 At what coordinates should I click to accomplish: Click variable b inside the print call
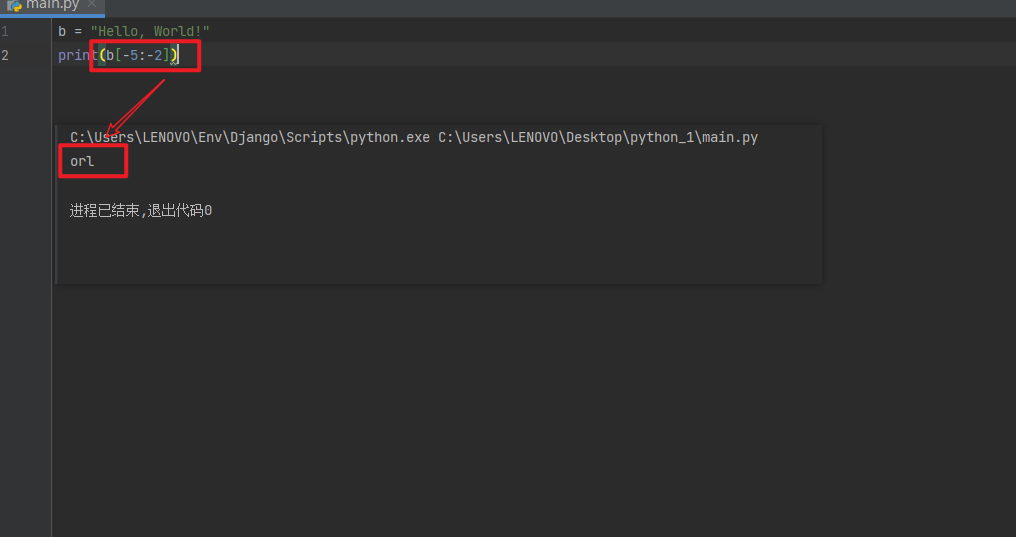(x=110, y=55)
